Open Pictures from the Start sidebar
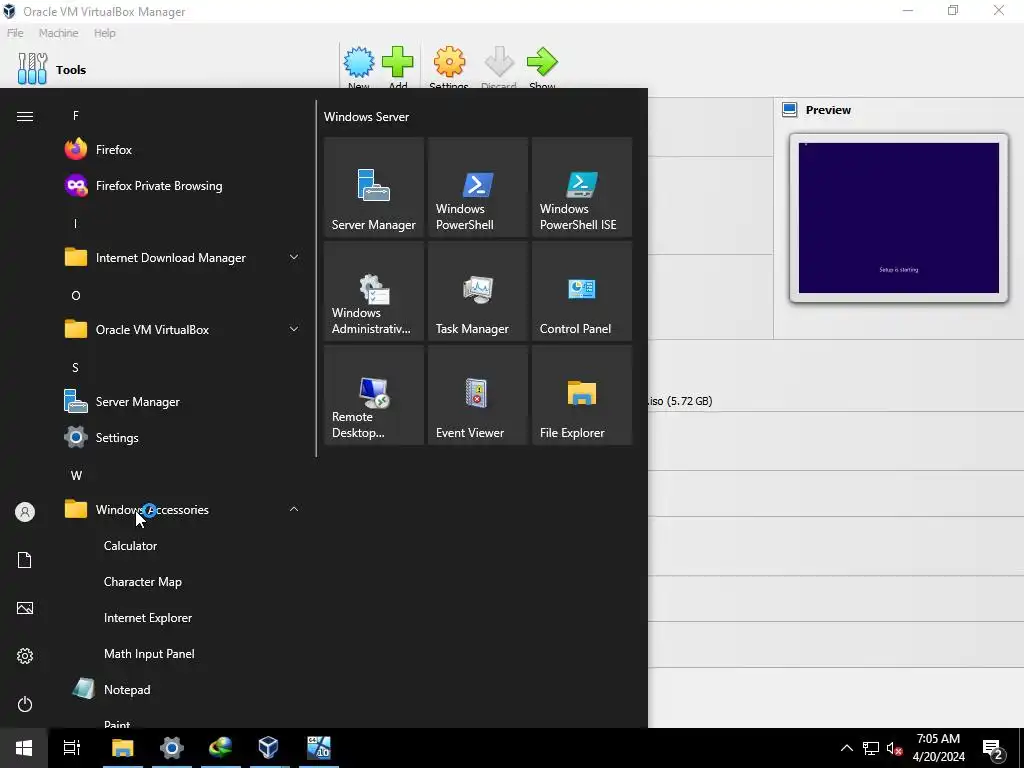Image resolution: width=1024 pixels, height=768 pixels. click(25, 608)
